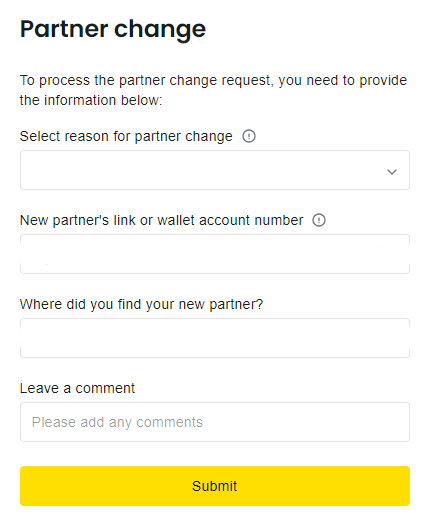This screenshot has width=435, height=526.
Task: Click the 'Please add any comments' placeholder
Action: [117, 422]
